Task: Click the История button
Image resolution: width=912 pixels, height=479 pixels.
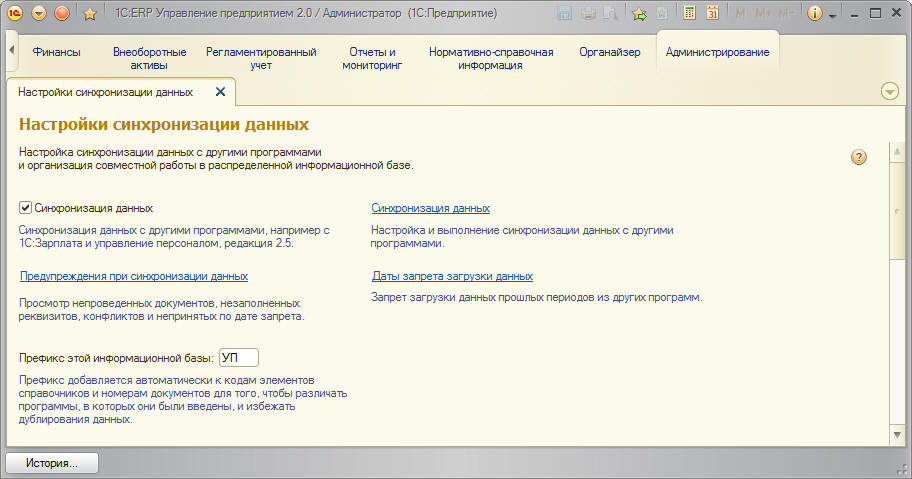Action: click(52, 464)
